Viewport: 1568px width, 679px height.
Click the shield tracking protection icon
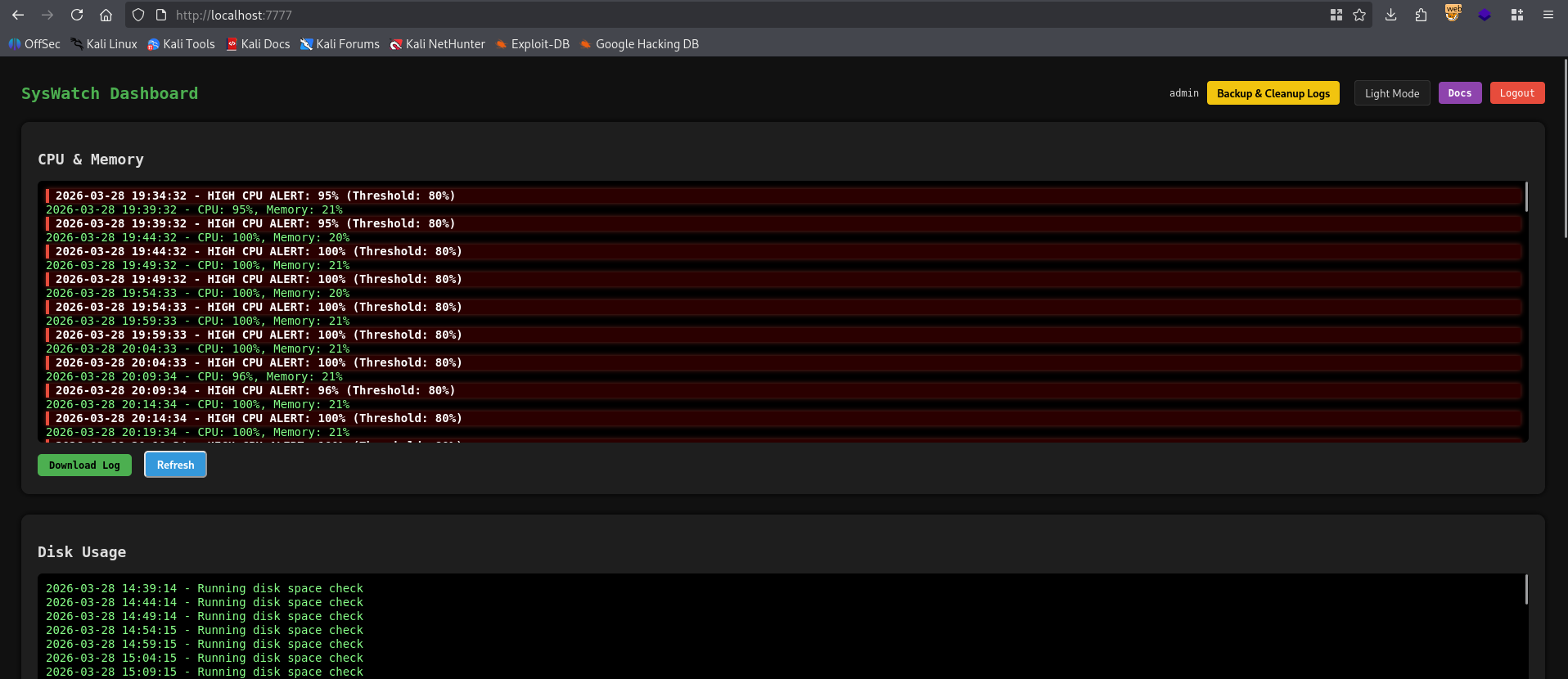pos(138,15)
